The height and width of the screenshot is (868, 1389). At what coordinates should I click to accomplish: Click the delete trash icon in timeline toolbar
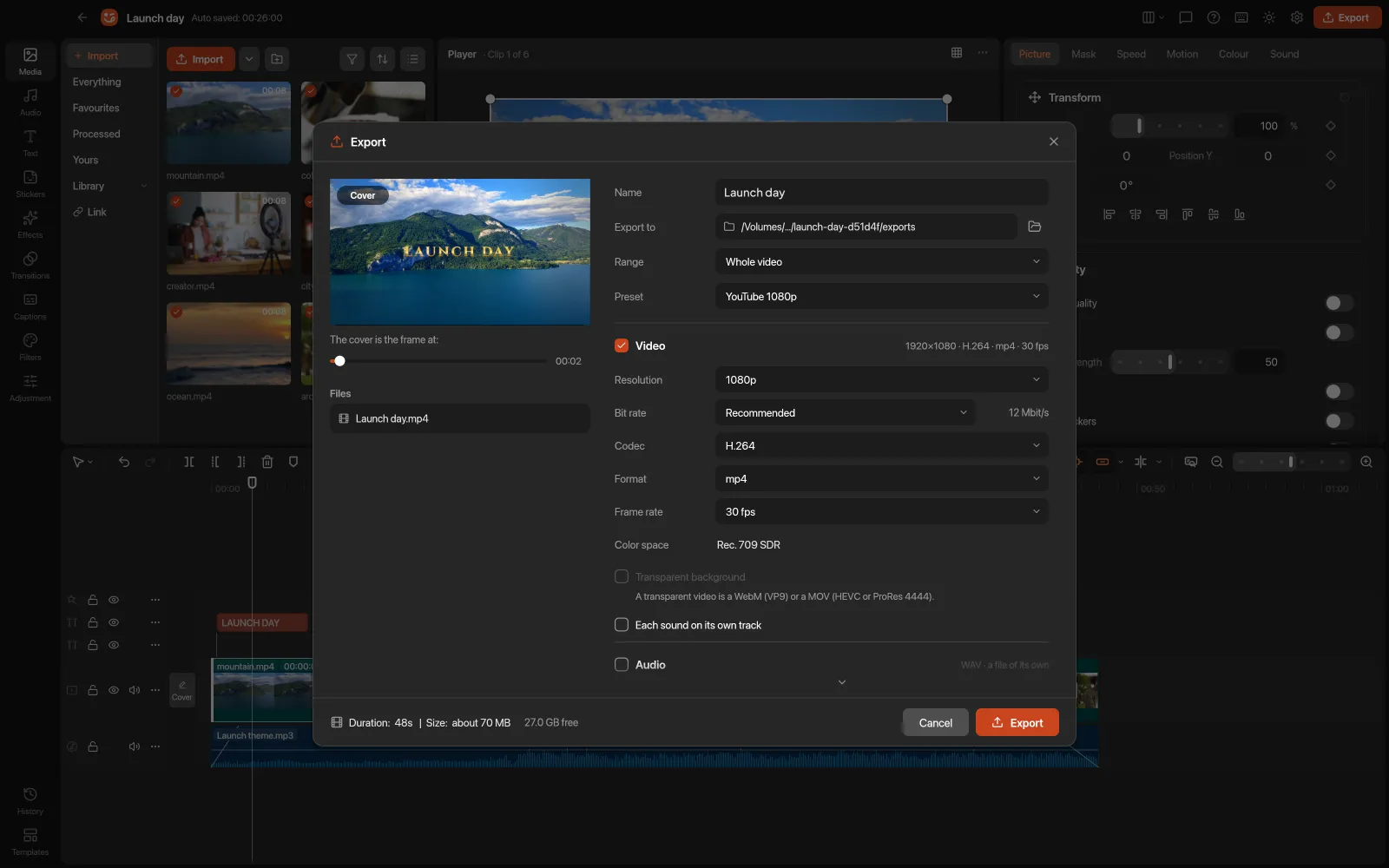(267, 462)
